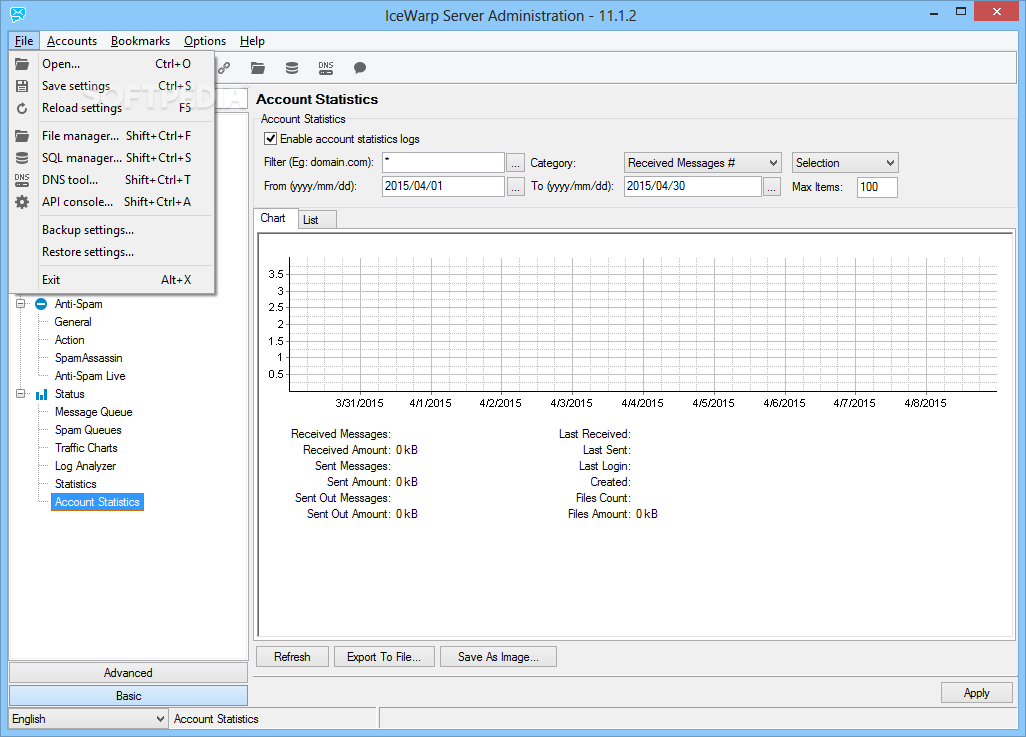Viewport: 1026px width, 737px height.
Task: Select Message Queue tree item
Action: (x=94, y=412)
